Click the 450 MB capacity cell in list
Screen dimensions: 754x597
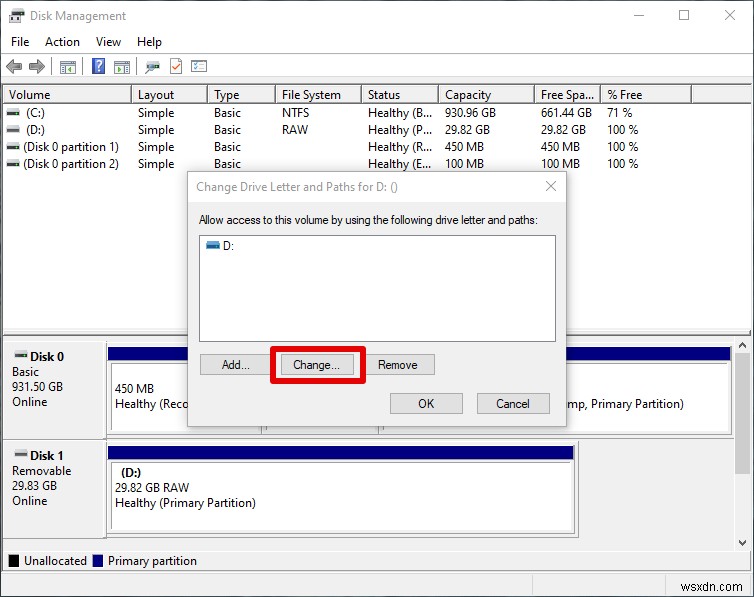(465, 147)
